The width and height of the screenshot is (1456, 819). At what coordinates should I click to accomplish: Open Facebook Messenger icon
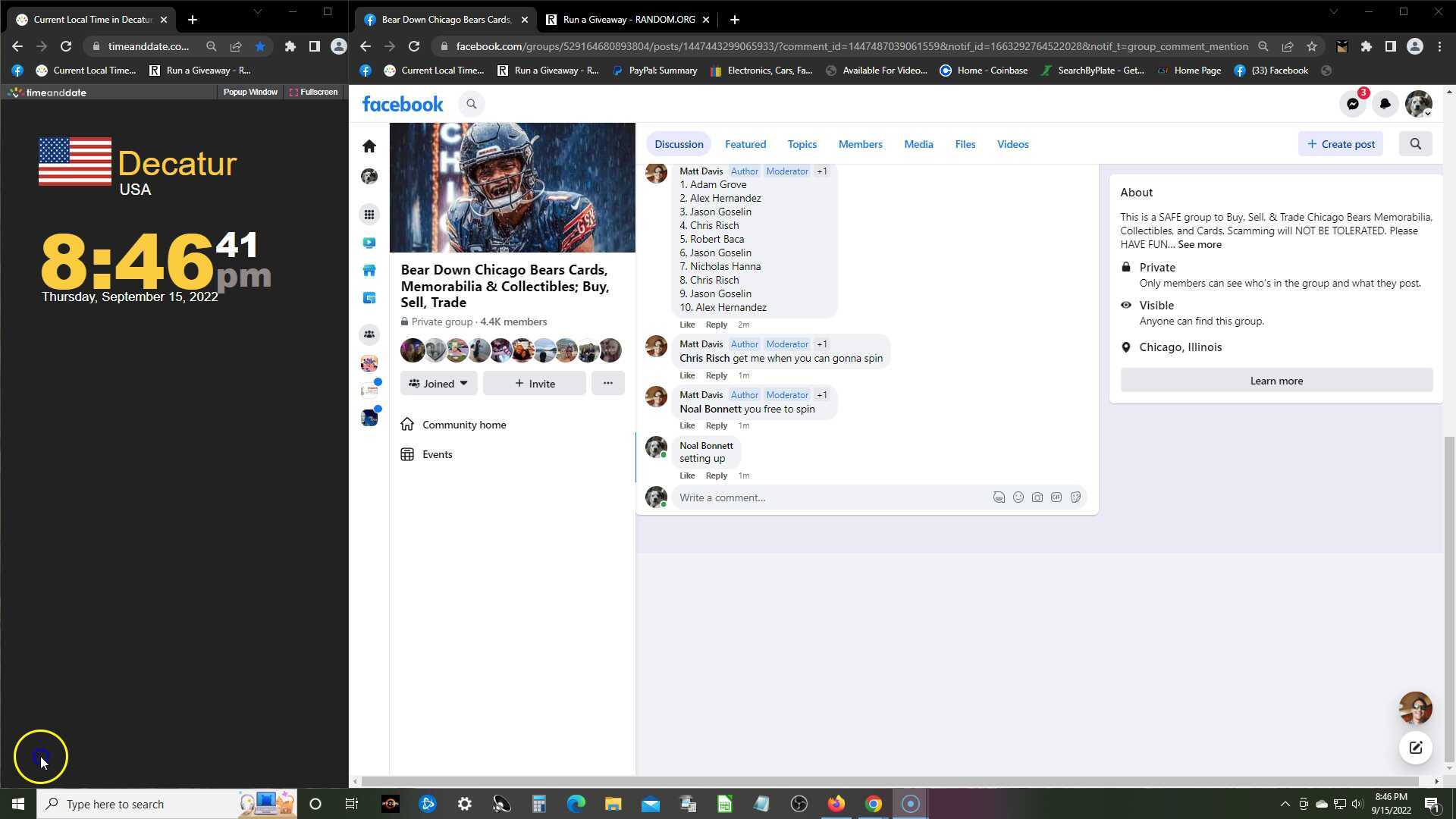[1353, 104]
